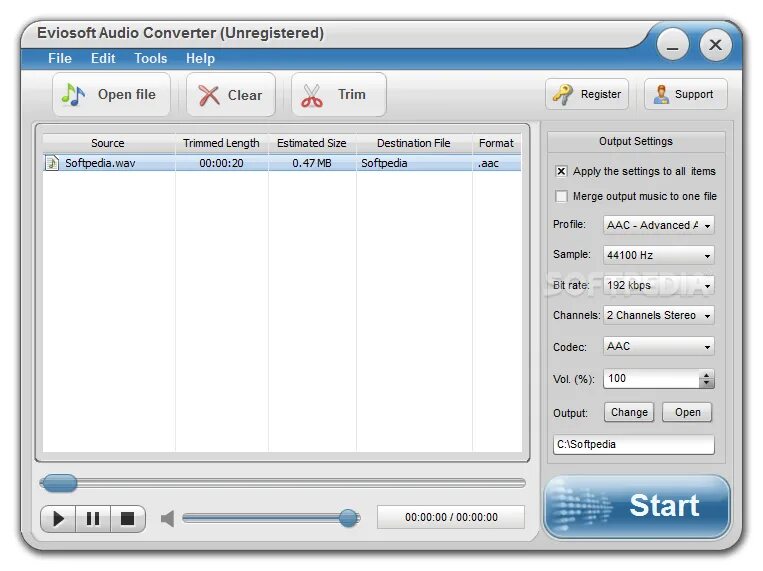Start the conversion with Start button

(x=637, y=506)
